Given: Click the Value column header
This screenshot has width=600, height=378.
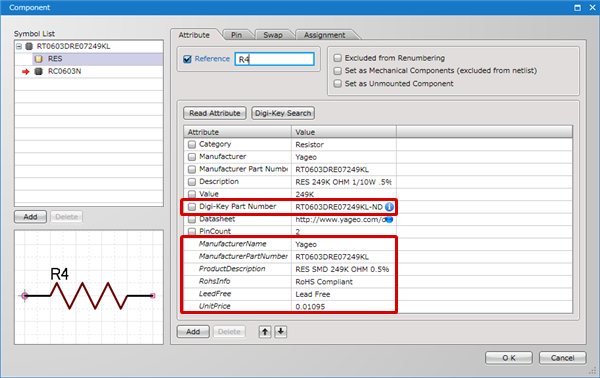Looking at the screenshot, I should click(344, 132).
